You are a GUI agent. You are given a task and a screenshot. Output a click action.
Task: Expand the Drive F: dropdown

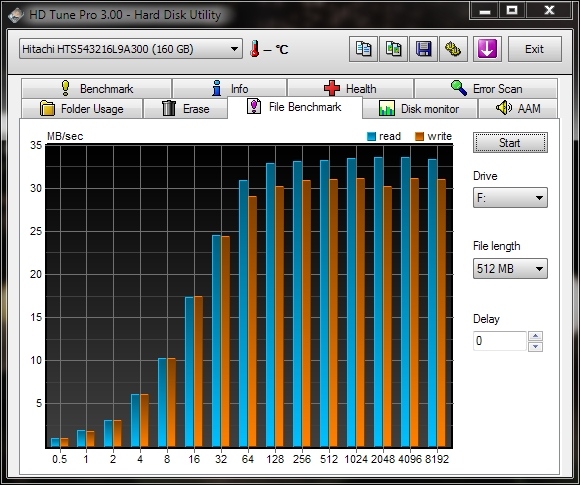[510, 198]
